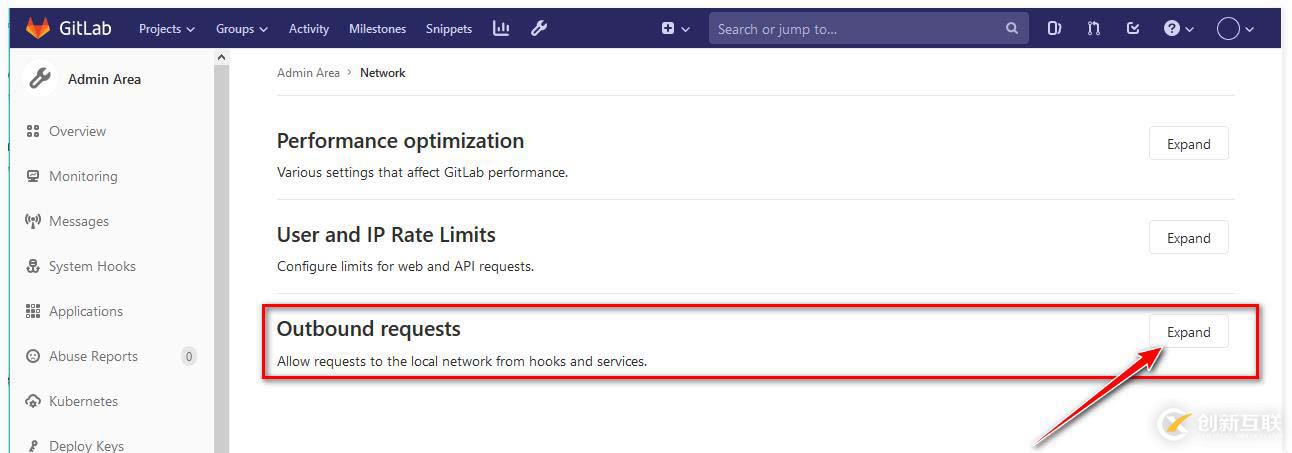Image resolution: width=1292 pixels, height=453 pixels.
Task: Expand the Outbound requests section
Action: [1188, 332]
